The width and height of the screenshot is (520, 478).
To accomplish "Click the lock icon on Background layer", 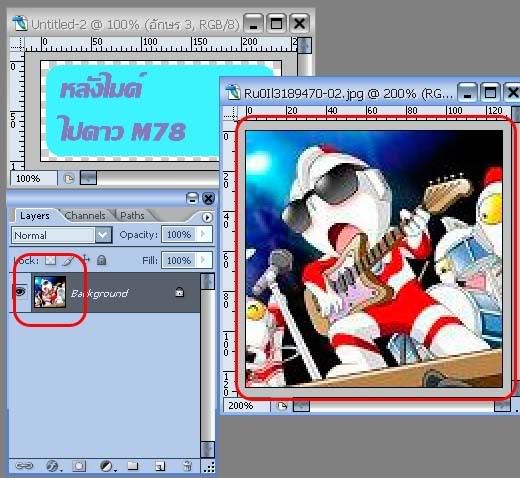I will [x=179, y=292].
